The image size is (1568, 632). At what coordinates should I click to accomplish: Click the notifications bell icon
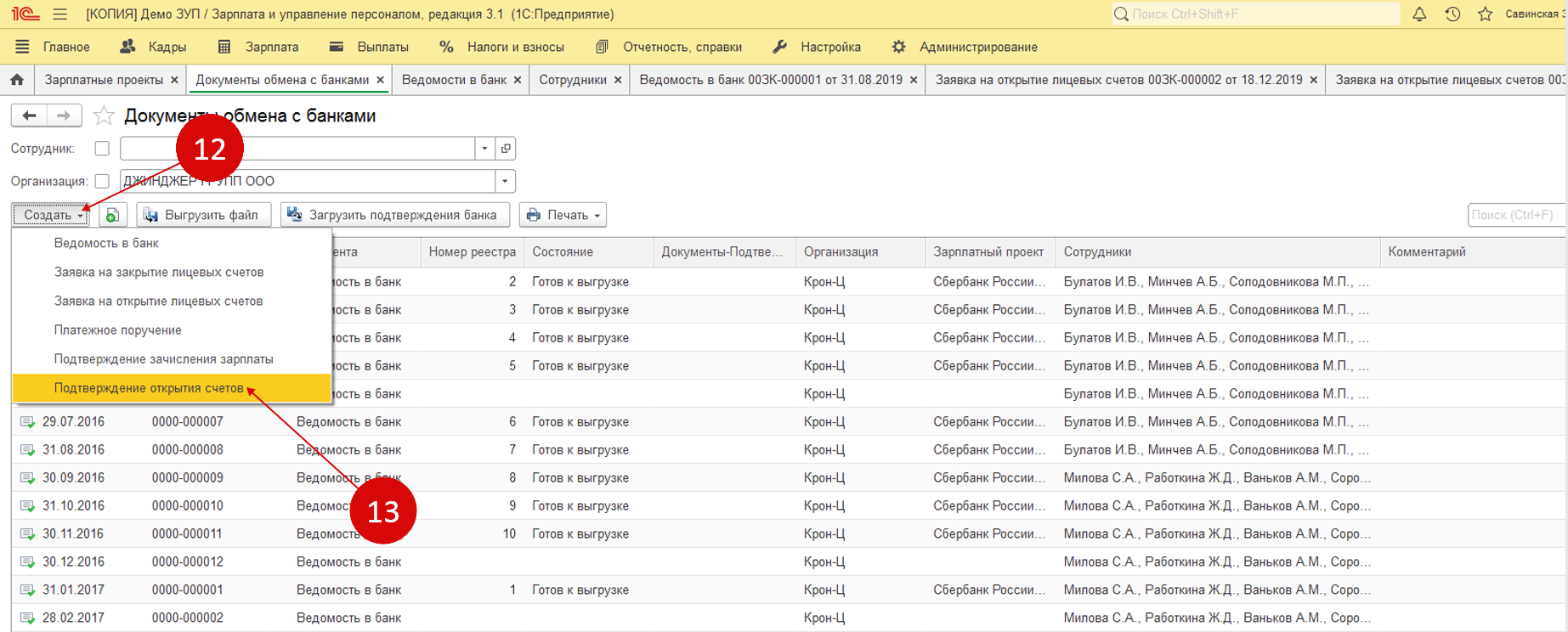1419,14
